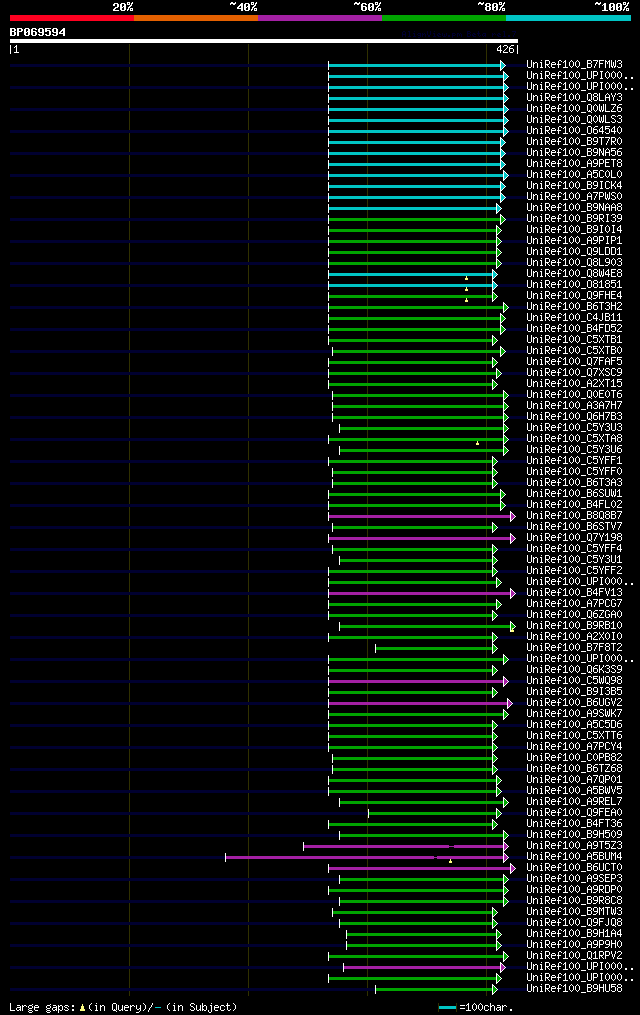Image resolution: width=640 pixels, height=1015 pixels.
Task: Select the UniRef100_A9PET8 label
Action: 574,164
